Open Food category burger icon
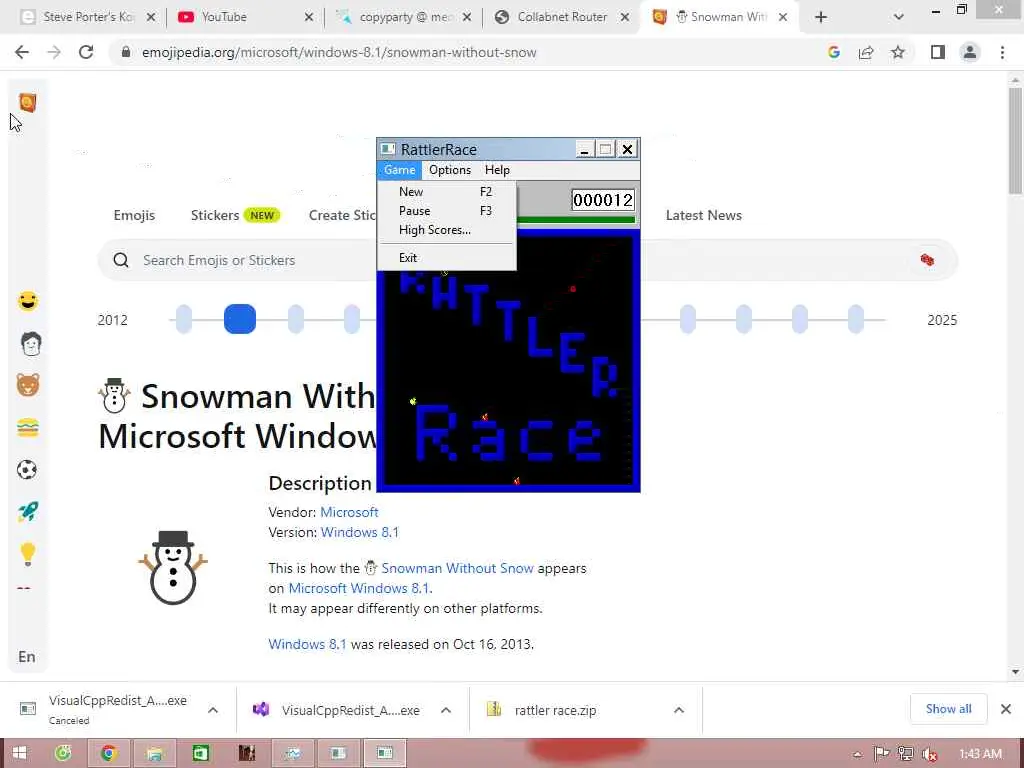The width and height of the screenshot is (1024, 768). [27, 428]
